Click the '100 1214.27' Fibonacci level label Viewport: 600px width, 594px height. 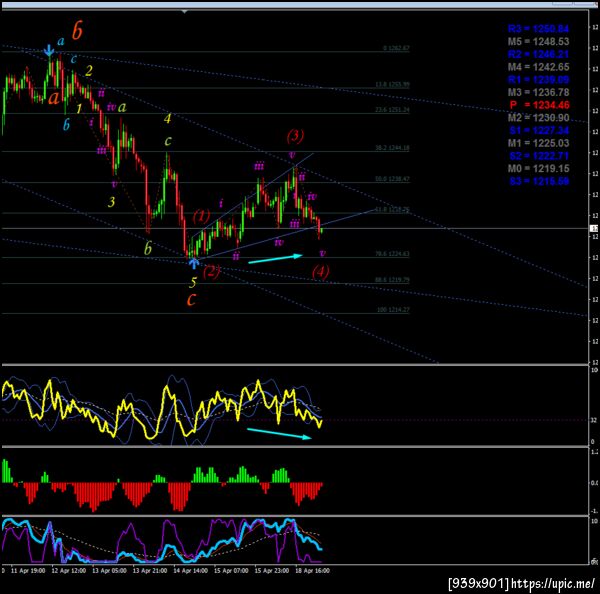(393, 309)
